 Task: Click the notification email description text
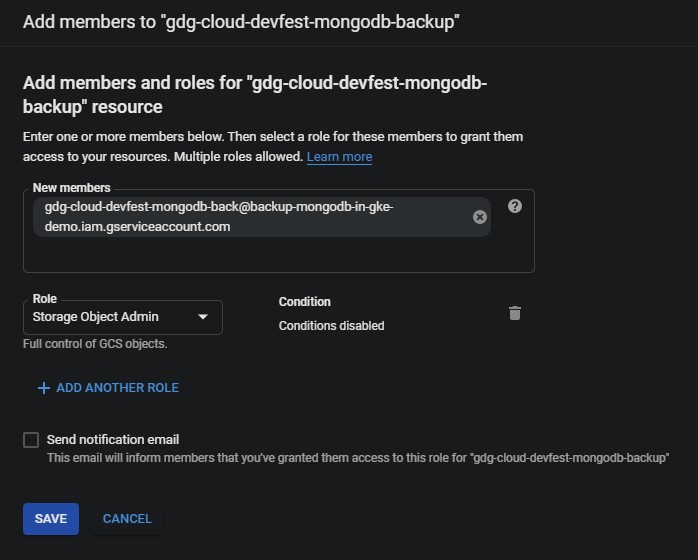click(x=357, y=458)
